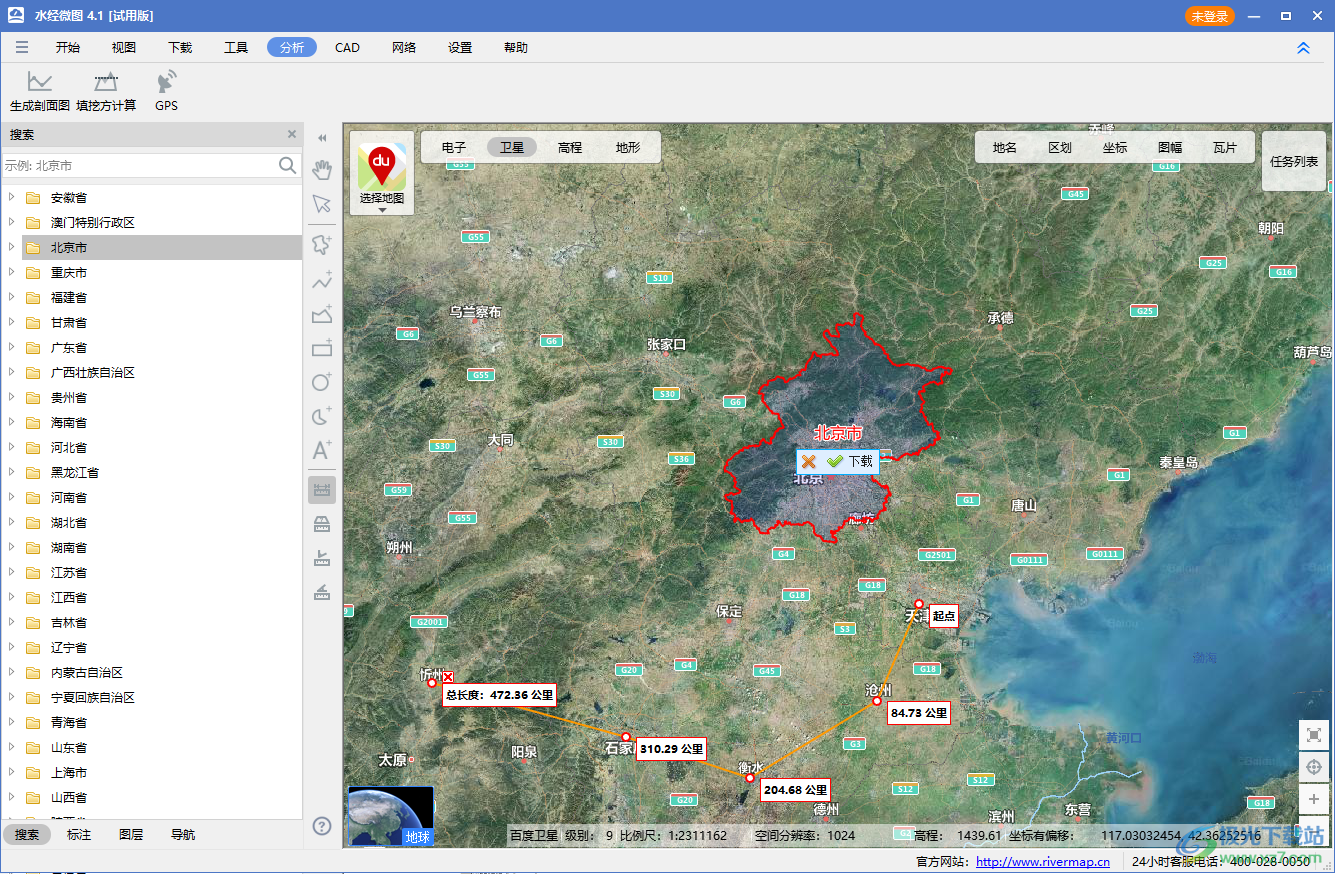
Task: Select the arrow pointer tool
Action: pyautogui.click(x=322, y=204)
